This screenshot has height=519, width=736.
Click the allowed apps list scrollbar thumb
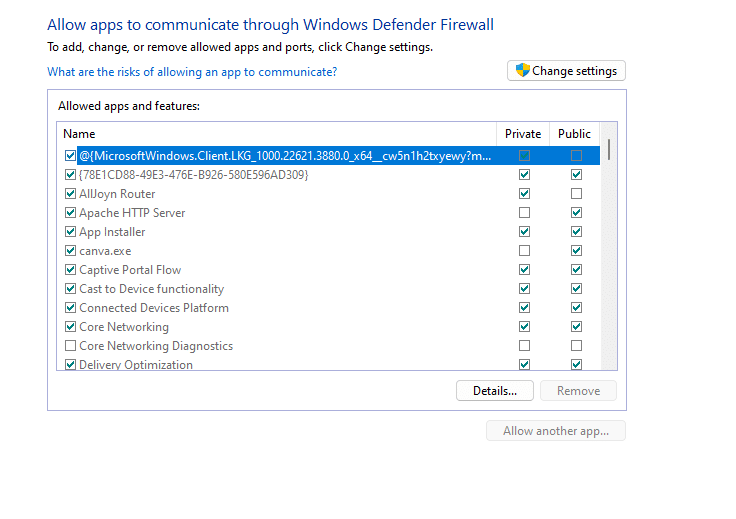click(x=609, y=149)
